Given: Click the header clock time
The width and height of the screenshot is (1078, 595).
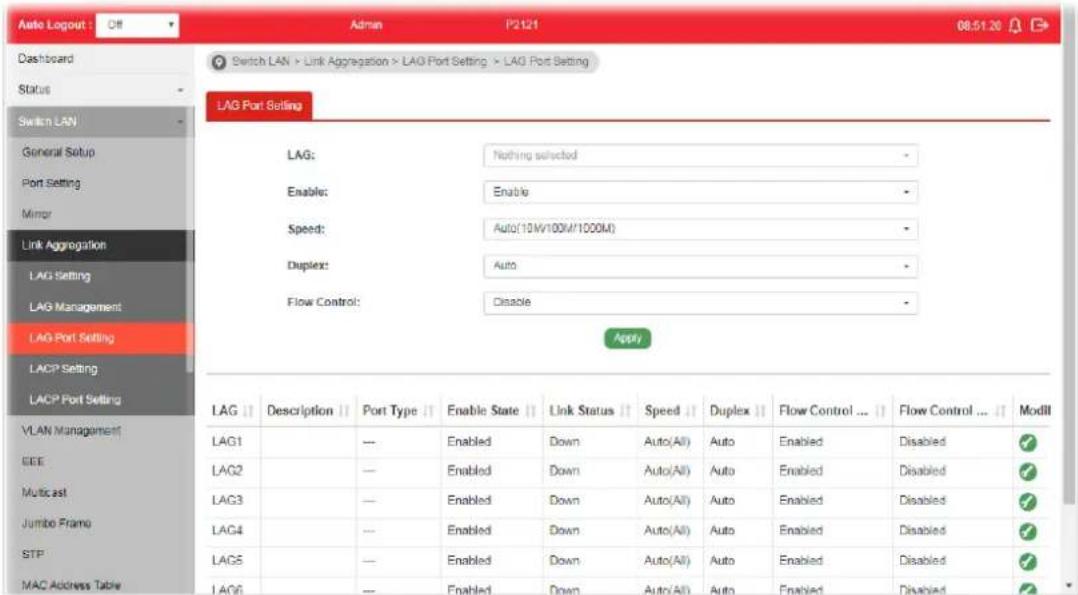Looking at the screenshot, I should [x=979, y=26].
